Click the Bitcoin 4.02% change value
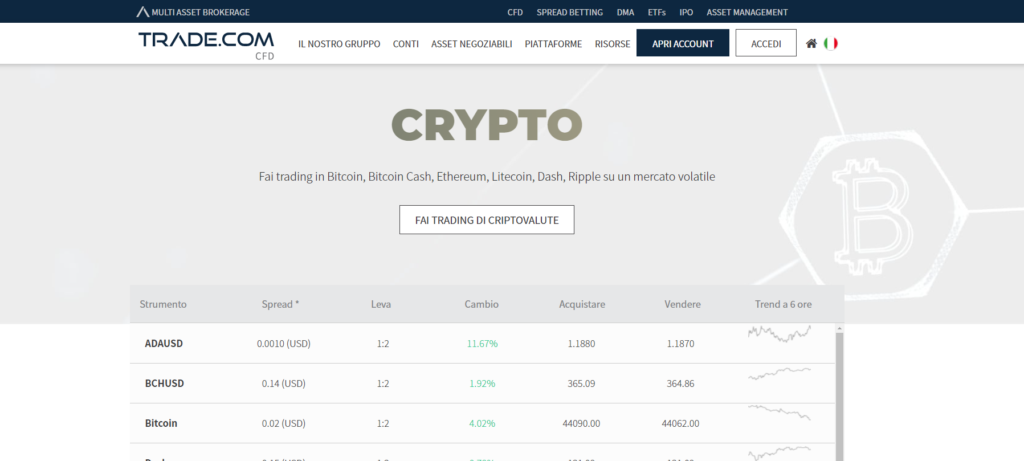1024x461 pixels. pyautogui.click(x=482, y=423)
